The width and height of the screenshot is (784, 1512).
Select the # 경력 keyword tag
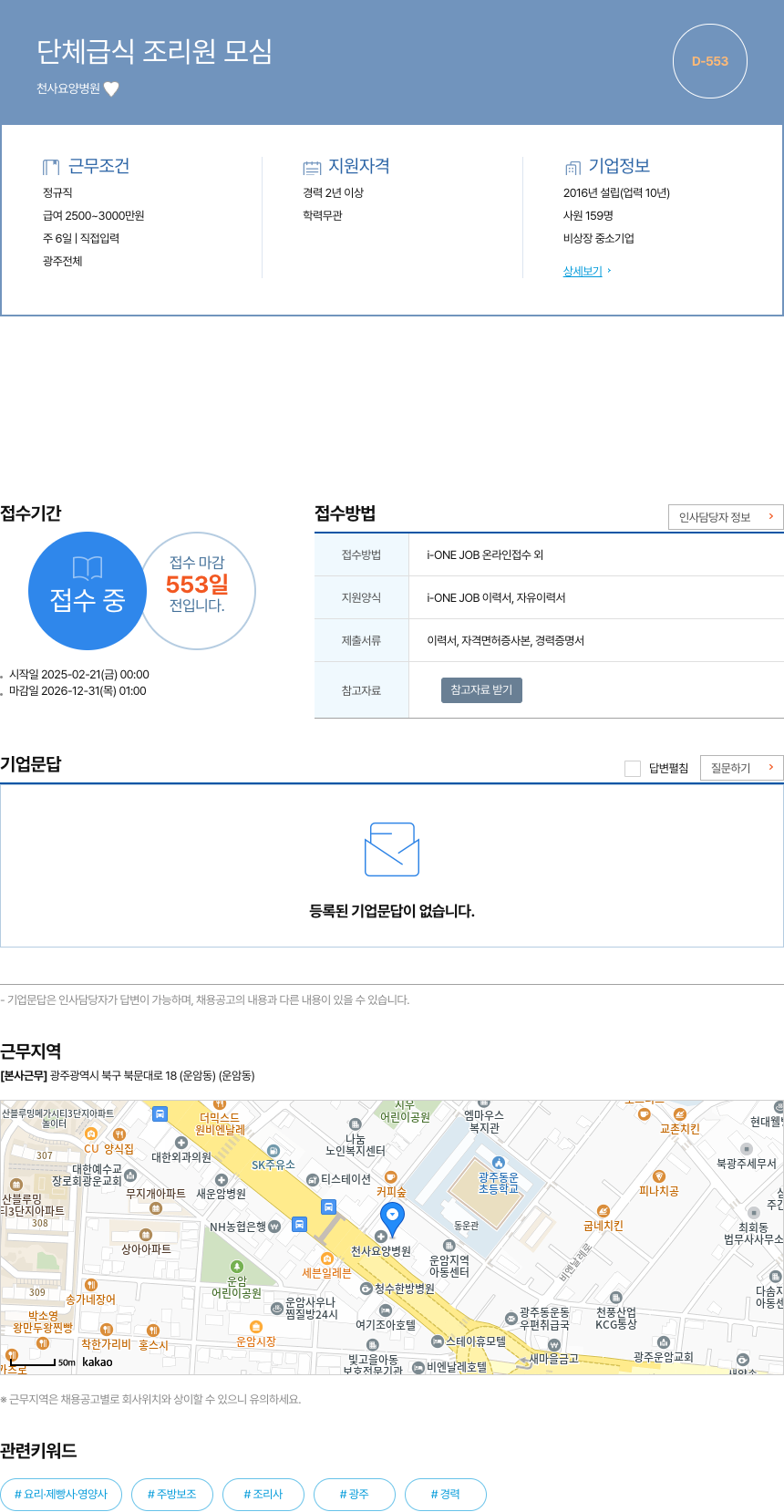click(x=446, y=1495)
